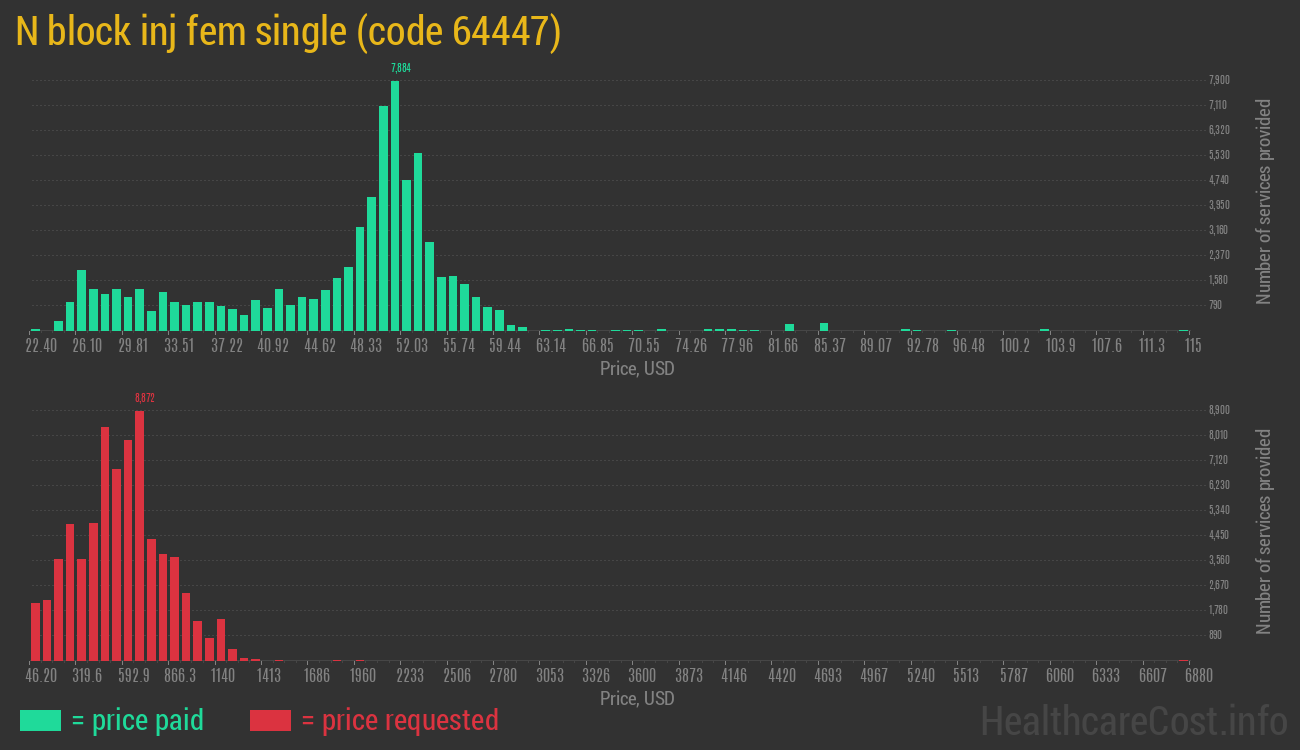Click the 22.40 tick on the upper price axis

[x=41, y=346]
